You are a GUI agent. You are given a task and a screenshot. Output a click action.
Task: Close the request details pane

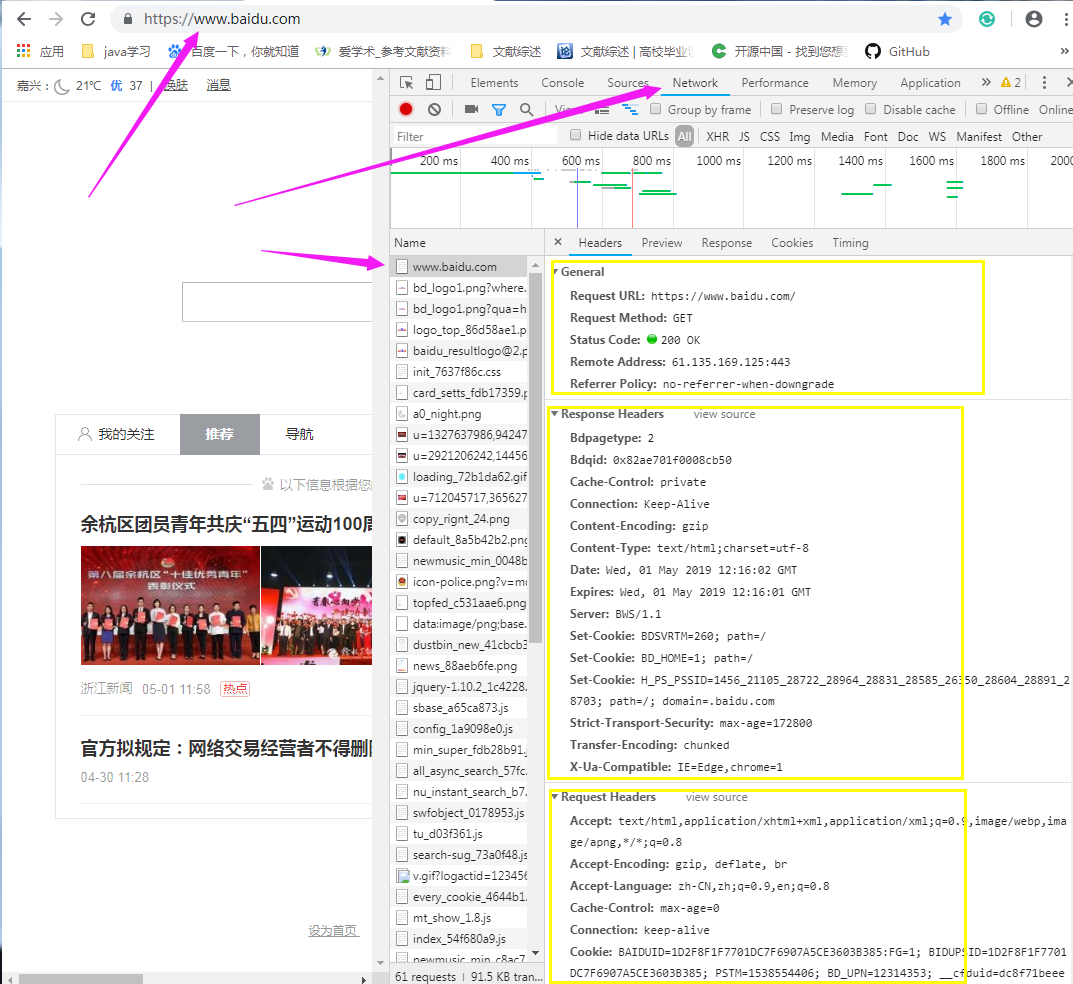click(x=558, y=242)
